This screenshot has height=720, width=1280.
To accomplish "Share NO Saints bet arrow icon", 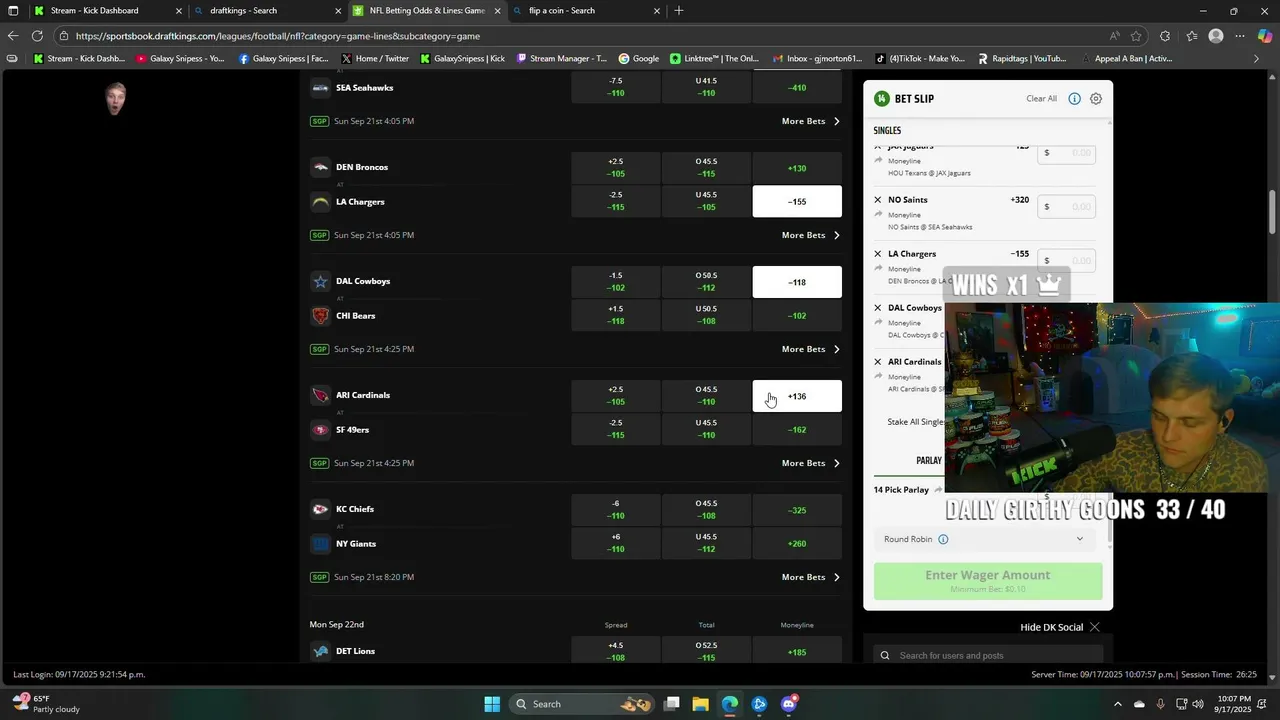I will pos(878,214).
